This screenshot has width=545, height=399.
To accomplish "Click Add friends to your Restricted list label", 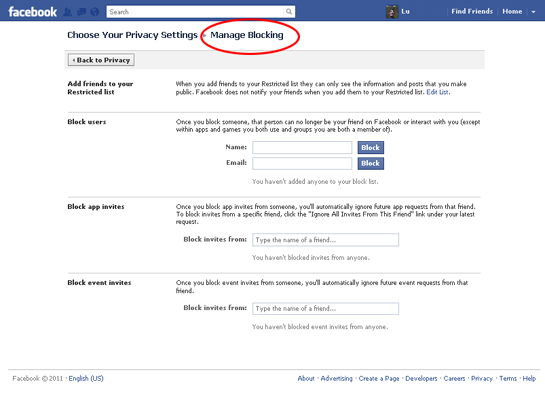I will (x=100, y=88).
